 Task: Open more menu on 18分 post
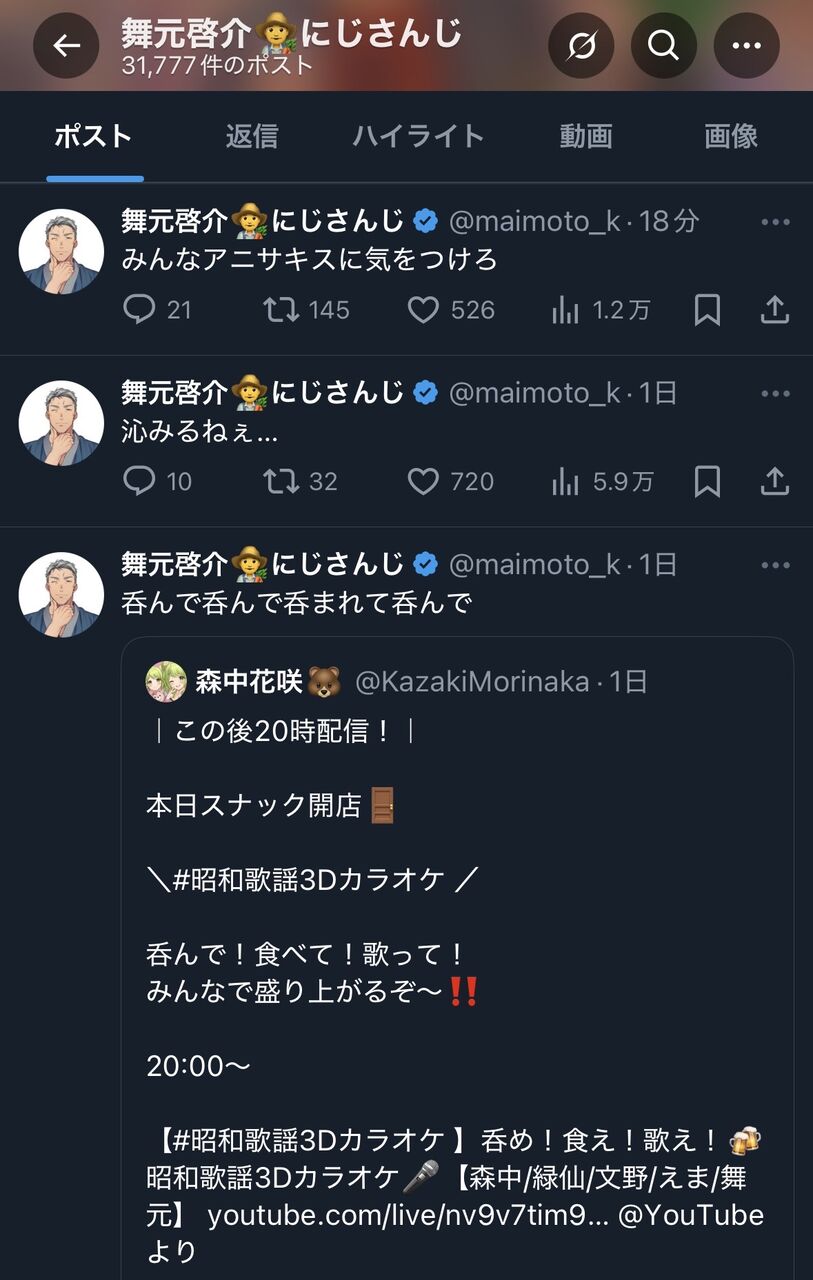coord(776,222)
